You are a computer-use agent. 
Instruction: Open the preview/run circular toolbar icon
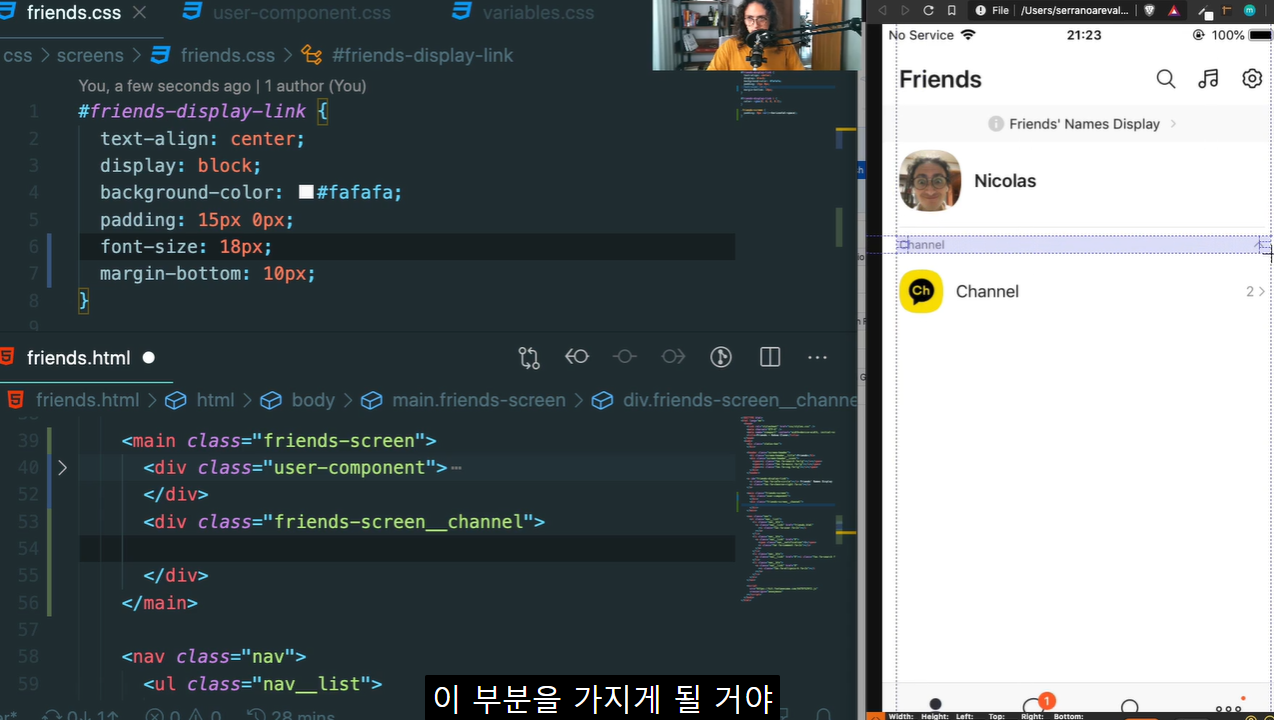[721, 357]
